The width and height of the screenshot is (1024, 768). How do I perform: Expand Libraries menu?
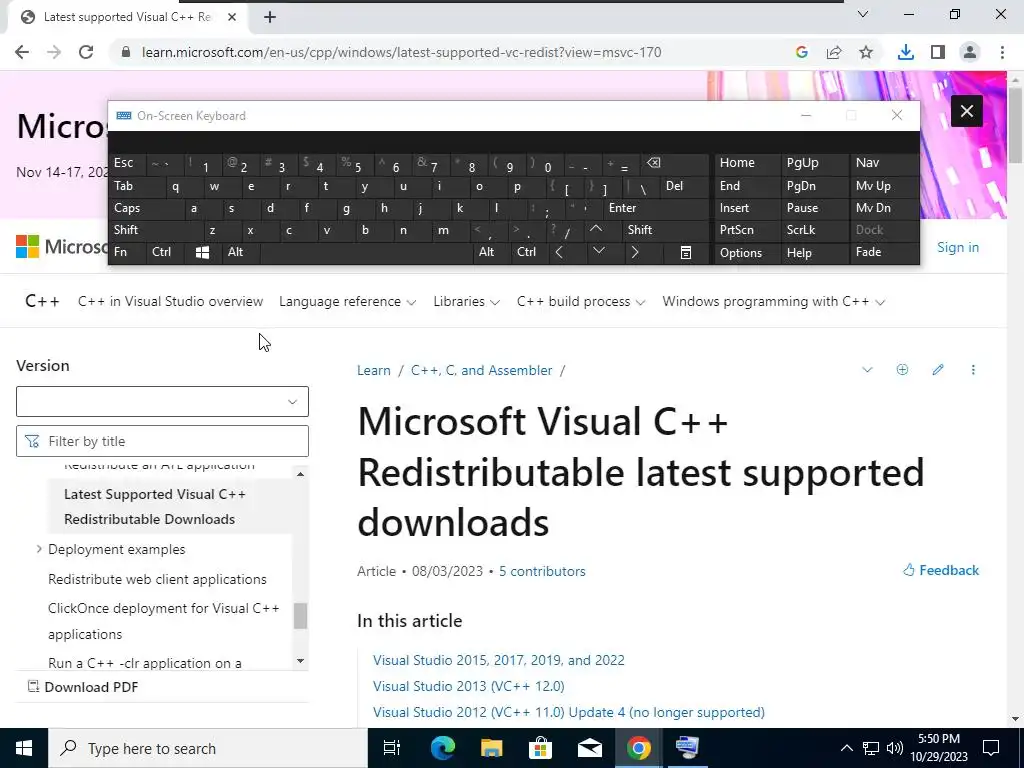(466, 302)
